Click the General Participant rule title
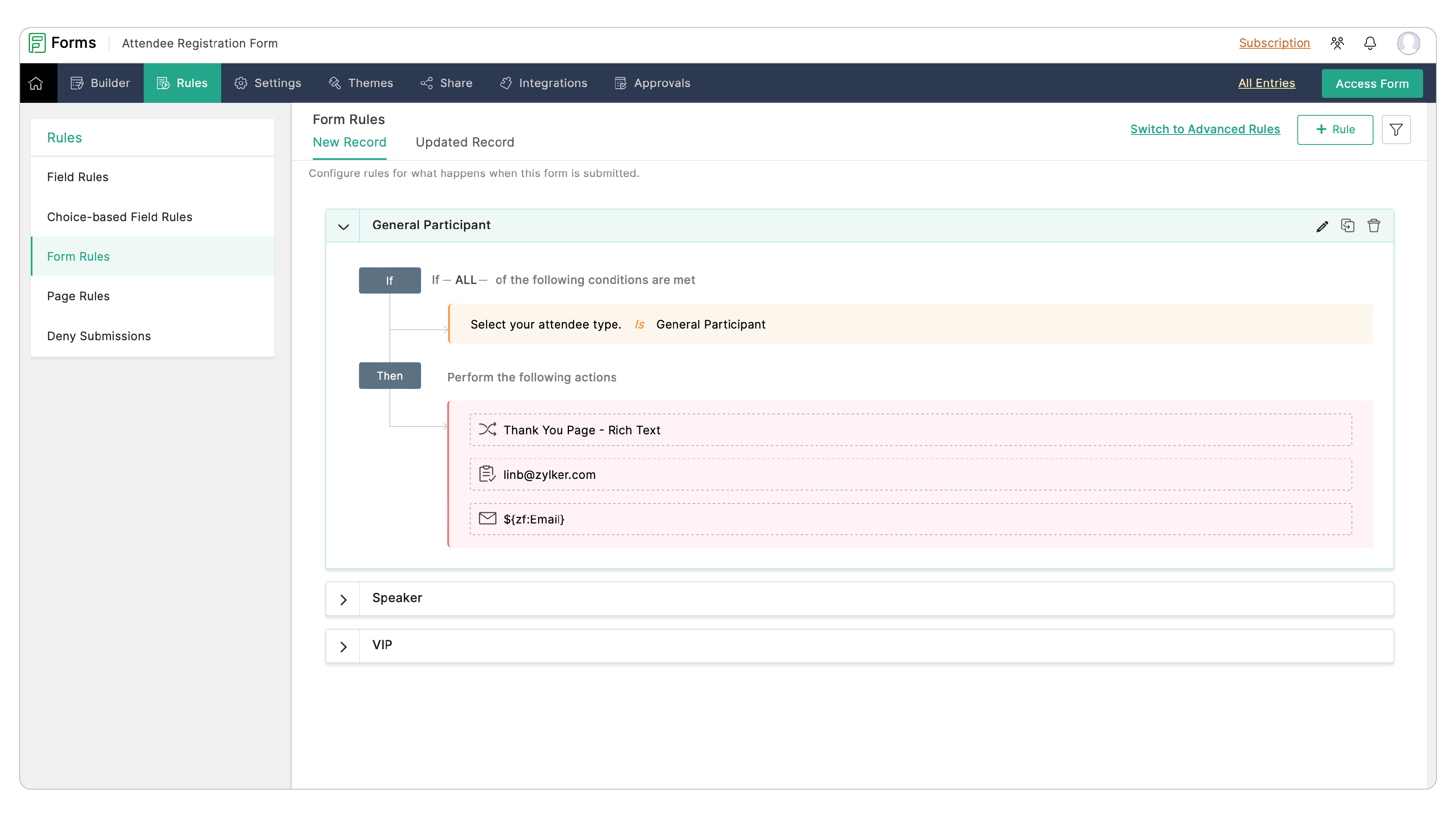1456x817 pixels. point(431,225)
